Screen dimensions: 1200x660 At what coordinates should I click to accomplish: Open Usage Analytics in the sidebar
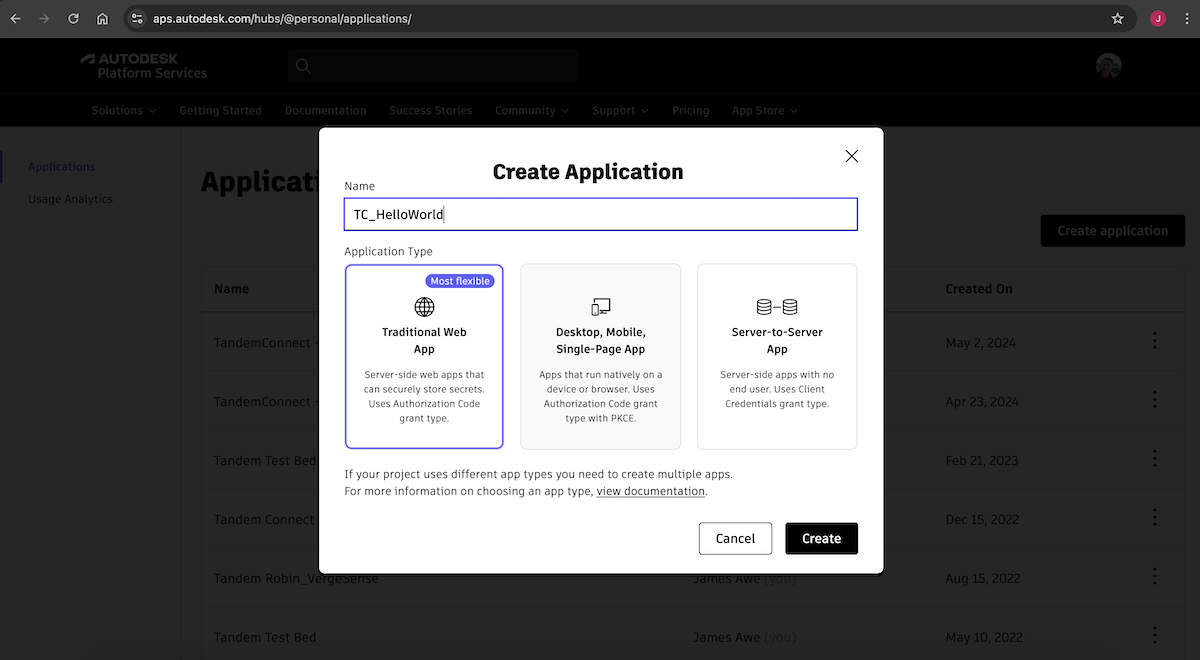coord(70,199)
